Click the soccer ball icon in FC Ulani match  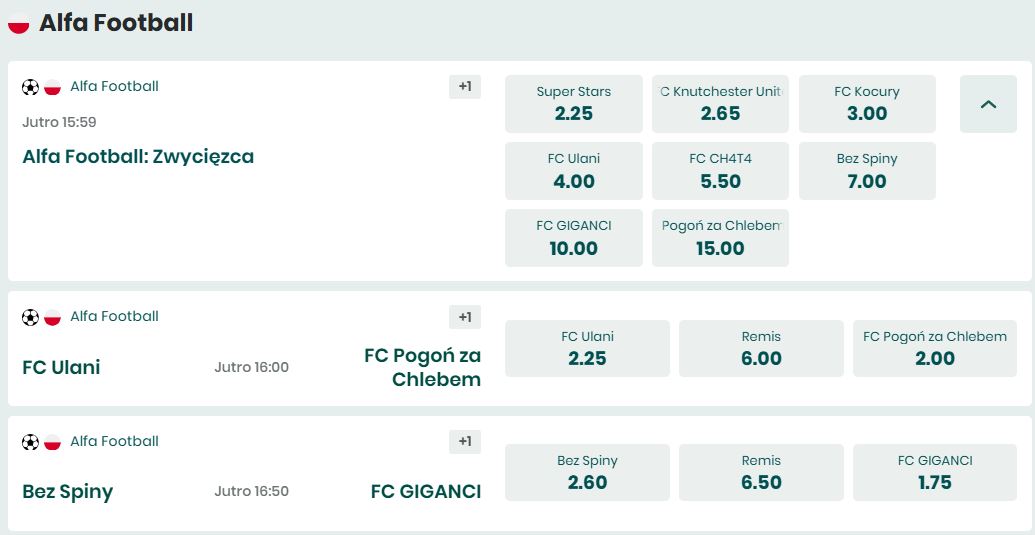coord(30,317)
